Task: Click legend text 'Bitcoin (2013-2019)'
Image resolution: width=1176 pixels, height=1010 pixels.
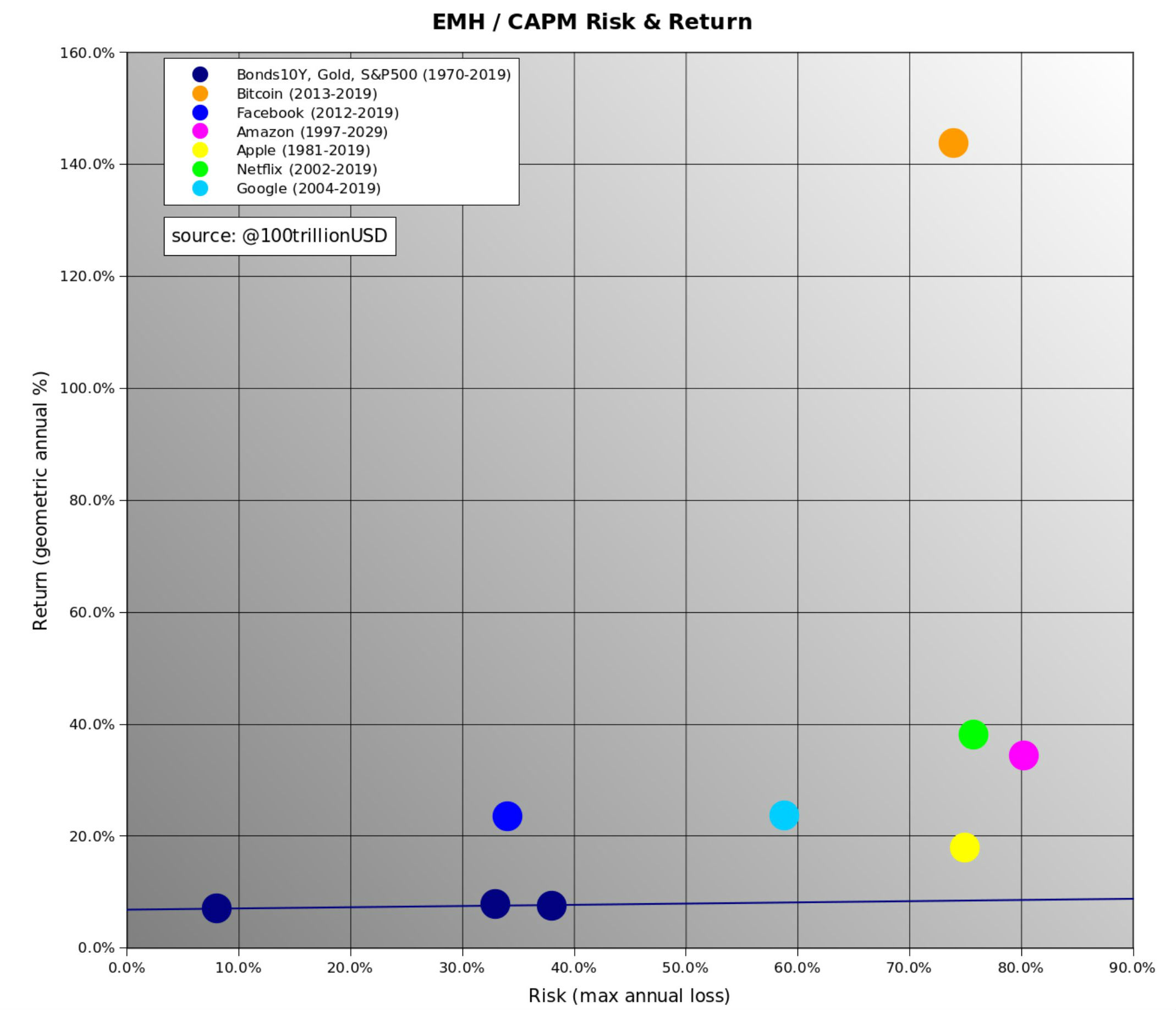Action: [x=306, y=94]
